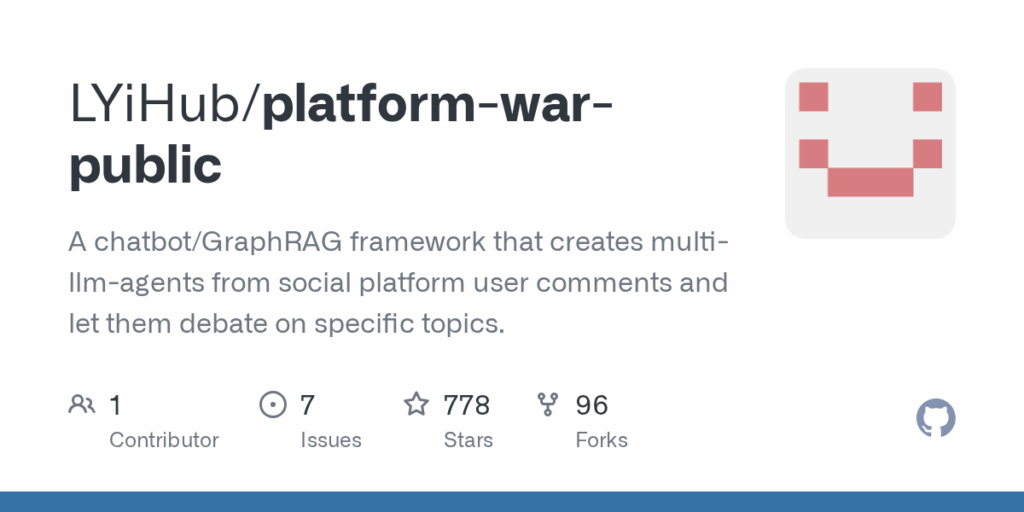This screenshot has width=1024, height=512.
Task: Open the GitHub Octocat logo
Action: point(936,418)
